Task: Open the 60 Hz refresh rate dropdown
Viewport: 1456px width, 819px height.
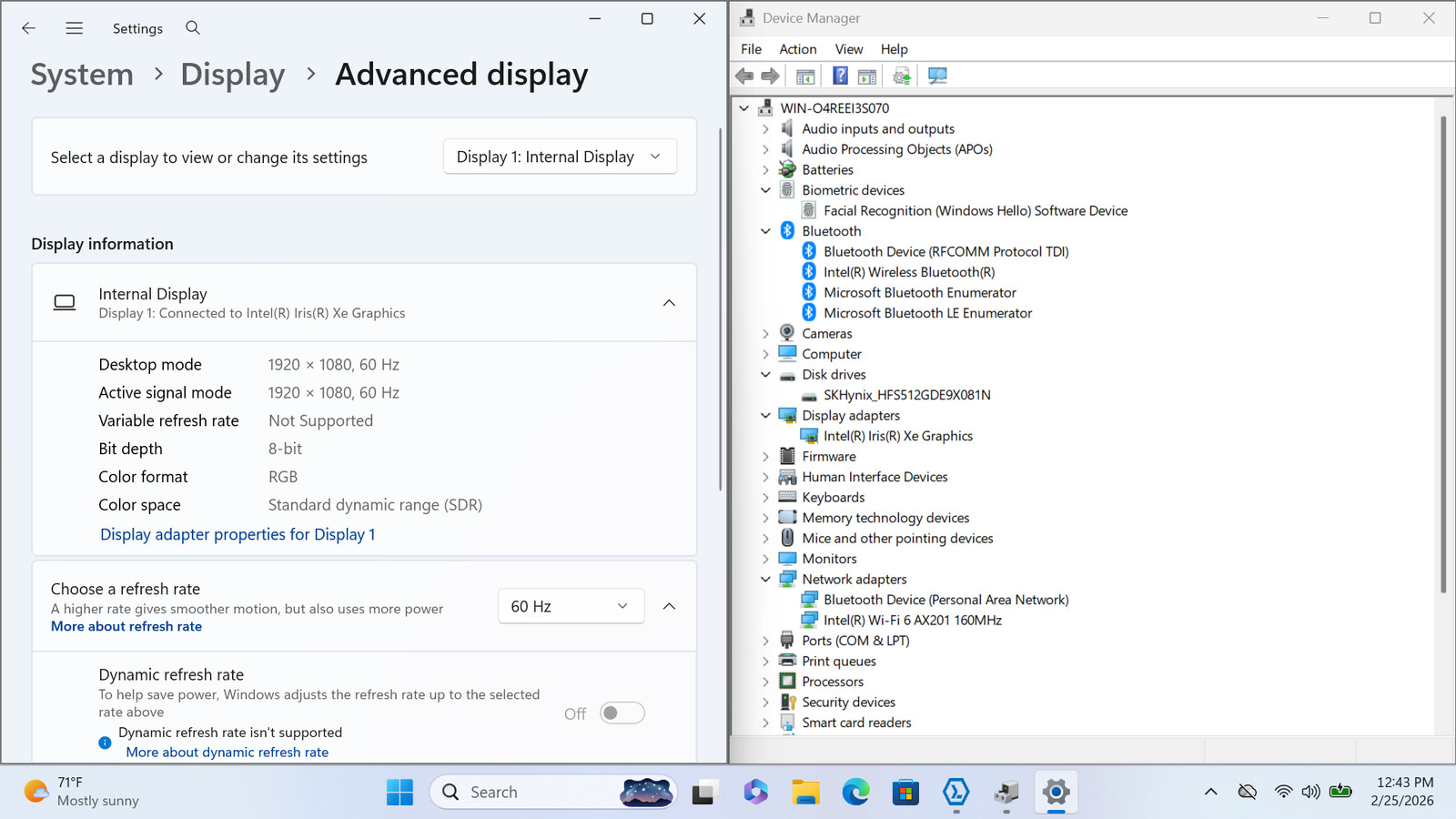Action: point(571,606)
